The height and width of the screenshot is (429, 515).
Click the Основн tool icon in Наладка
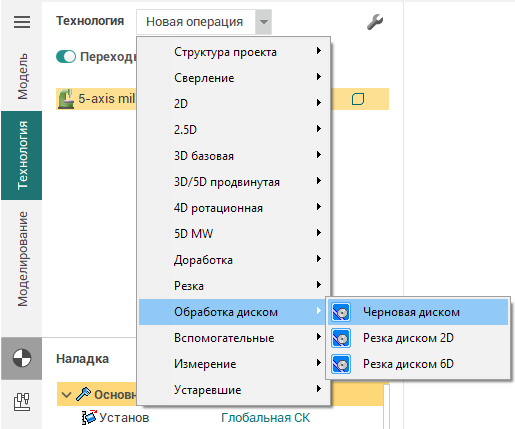coord(83,394)
